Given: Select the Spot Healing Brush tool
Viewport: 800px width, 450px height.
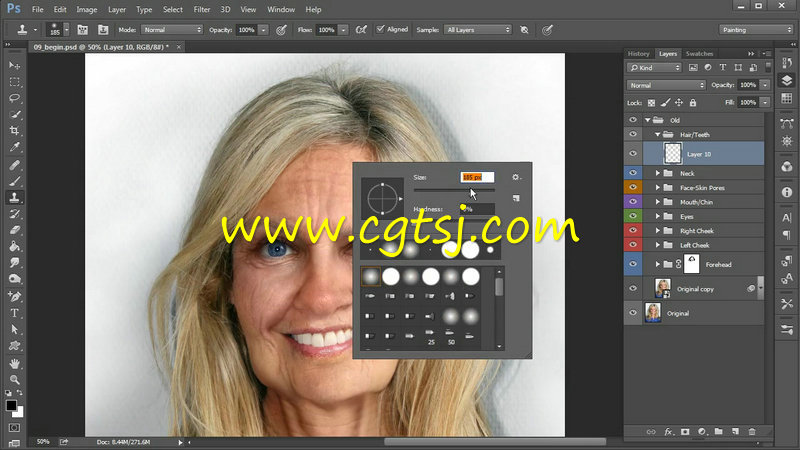Looking at the screenshot, I should point(14,165).
